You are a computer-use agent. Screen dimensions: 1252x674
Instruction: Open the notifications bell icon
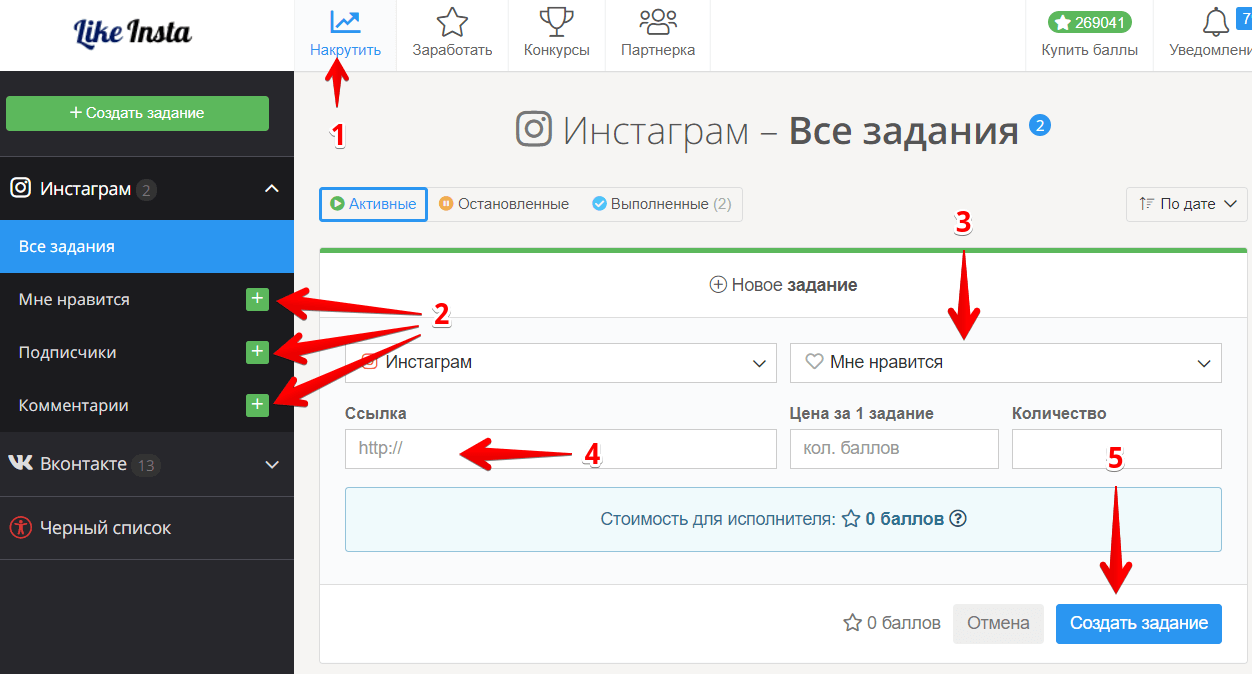[x=1216, y=22]
